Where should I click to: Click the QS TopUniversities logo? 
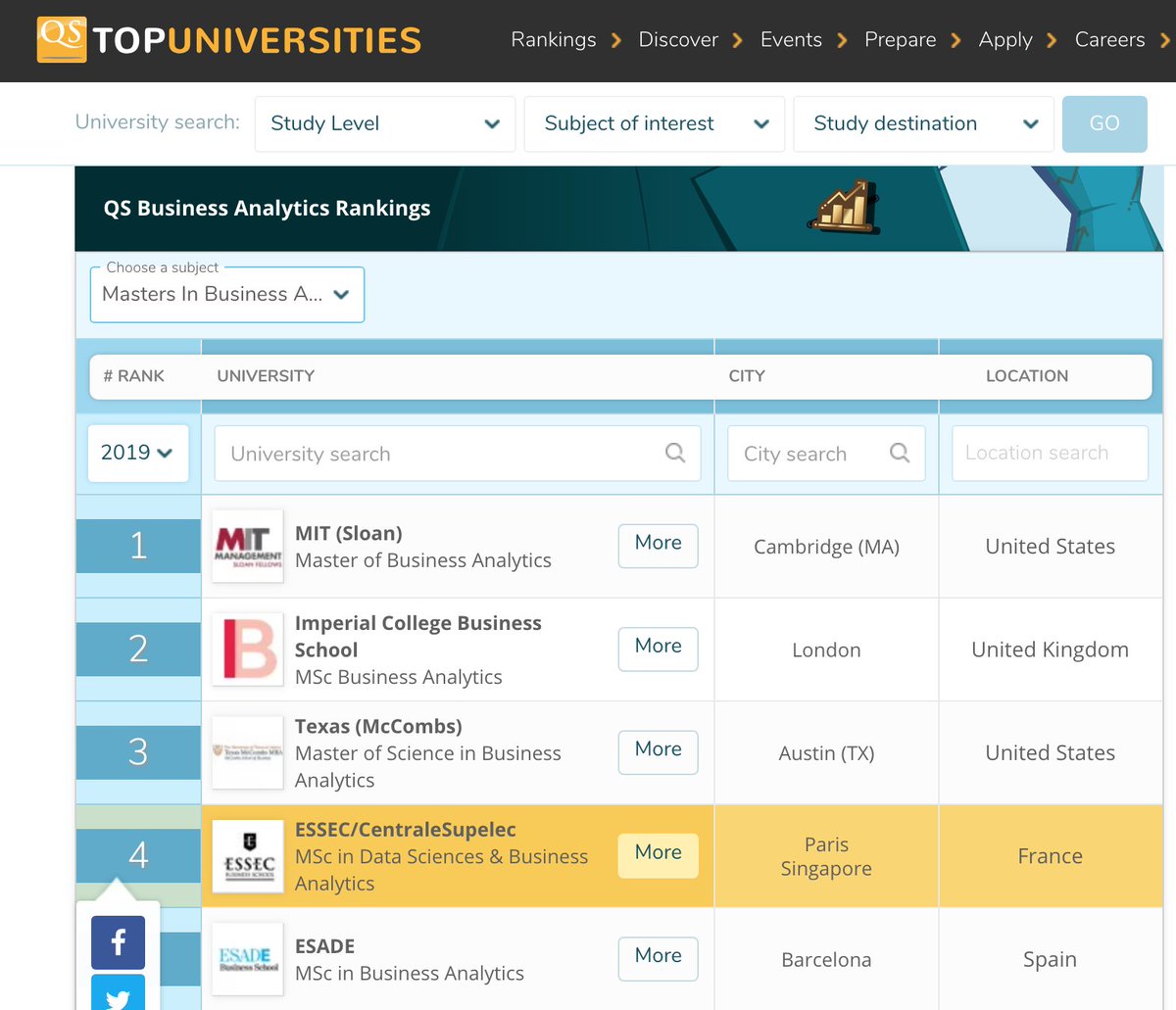point(229,40)
